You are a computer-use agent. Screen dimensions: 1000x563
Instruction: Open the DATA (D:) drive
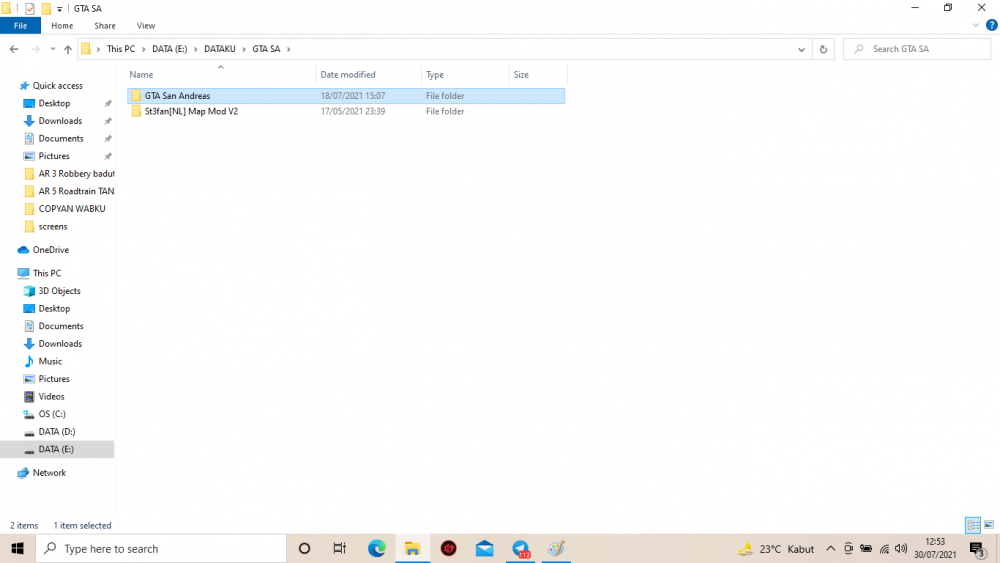click(x=56, y=432)
